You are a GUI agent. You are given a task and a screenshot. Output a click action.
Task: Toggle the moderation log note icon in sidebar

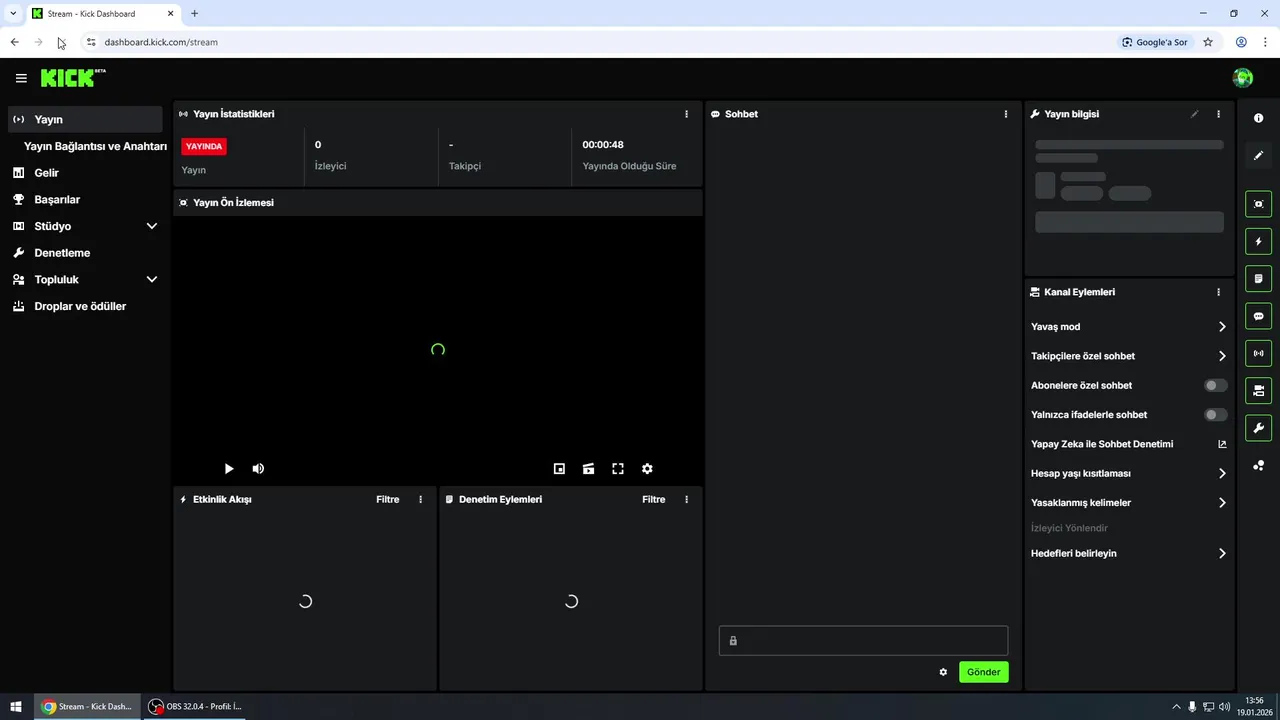click(x=1258, y=278)
